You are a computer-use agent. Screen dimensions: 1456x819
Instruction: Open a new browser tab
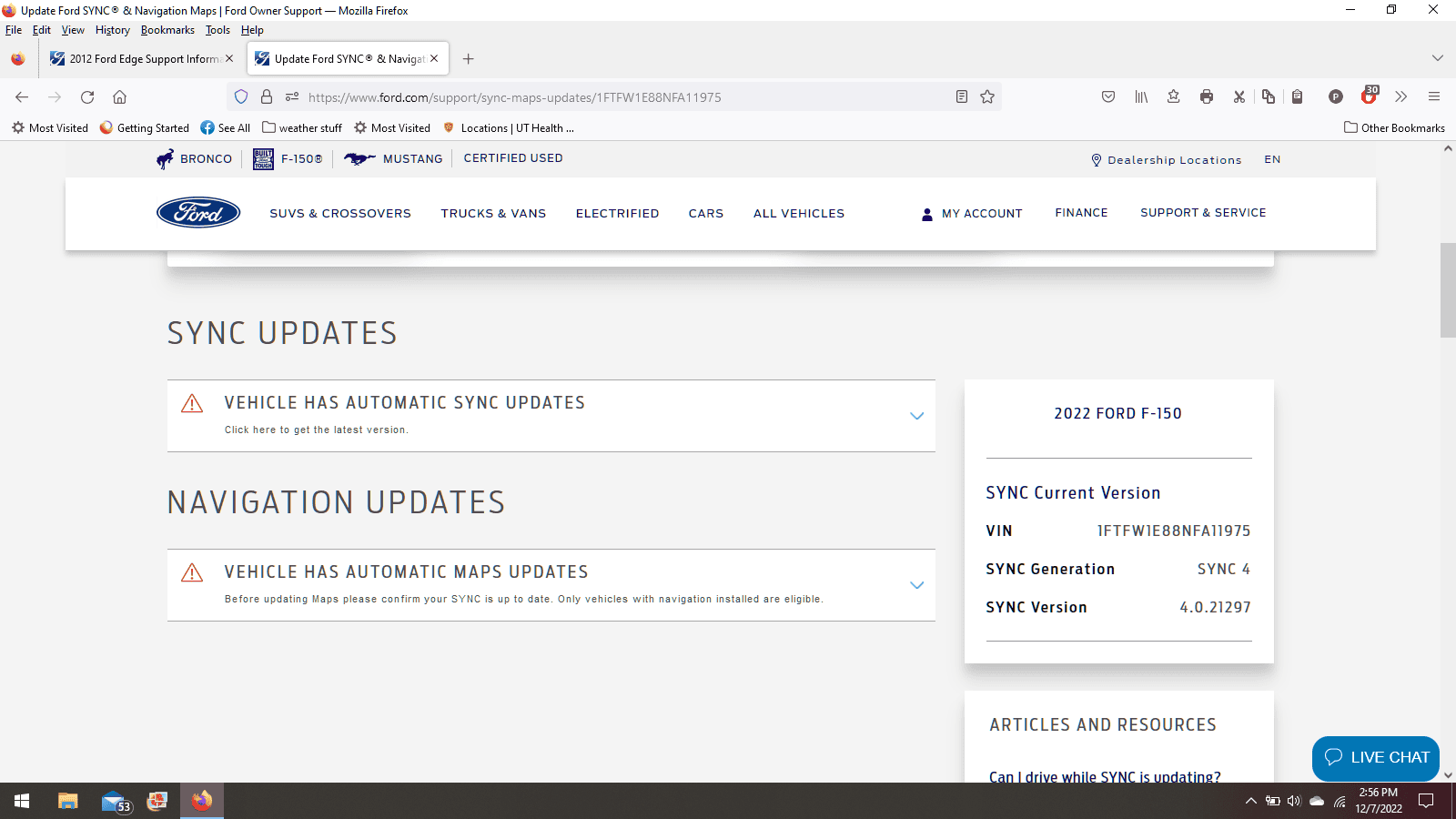[x=469, y=59]
